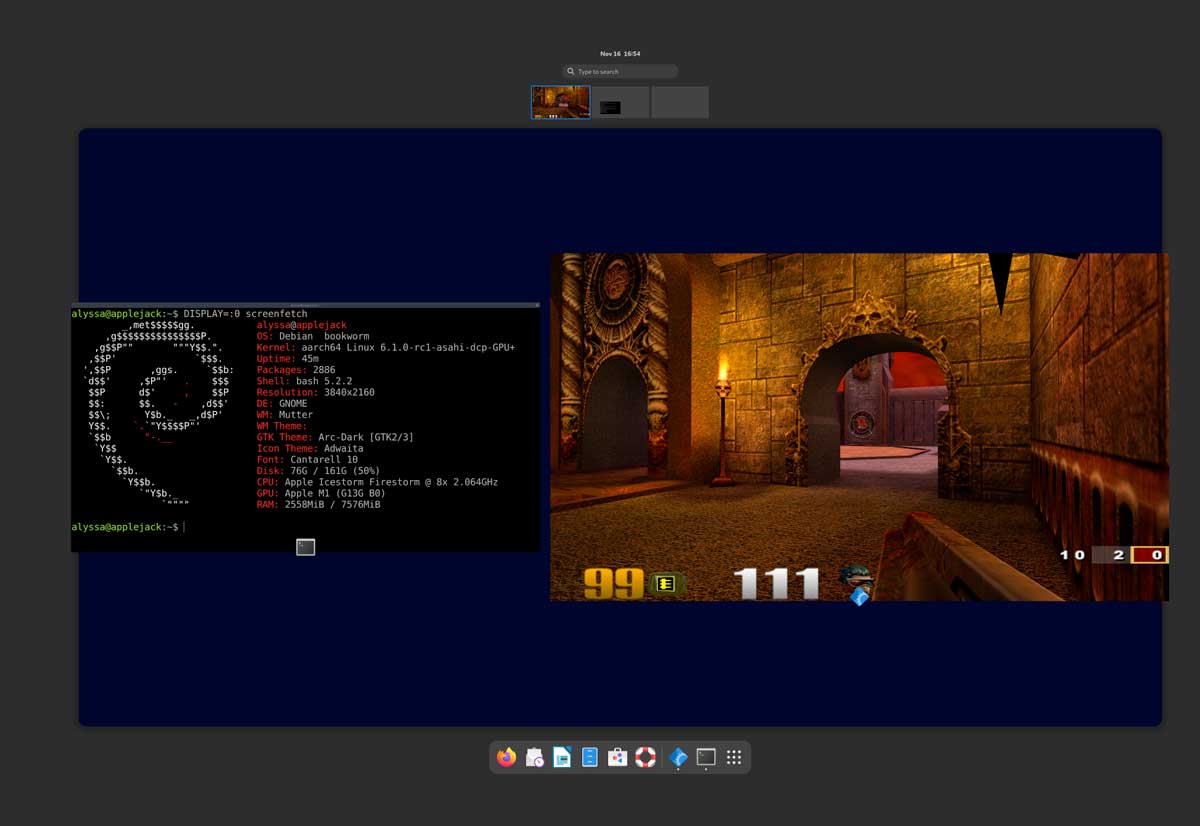Click 'Packages: 2886' in terminal output

click(297, 370)
